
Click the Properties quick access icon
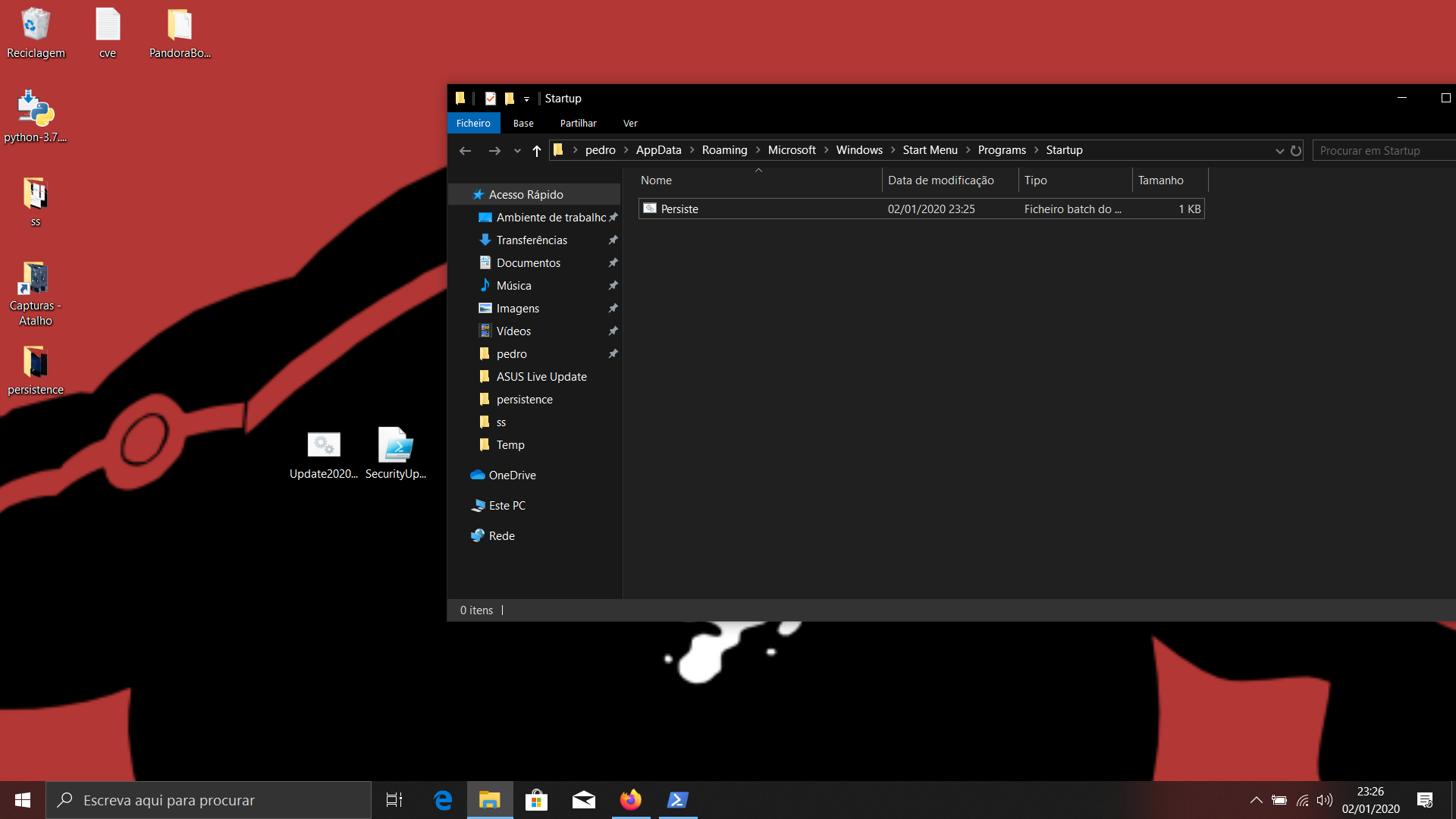[x=491, y=99]
